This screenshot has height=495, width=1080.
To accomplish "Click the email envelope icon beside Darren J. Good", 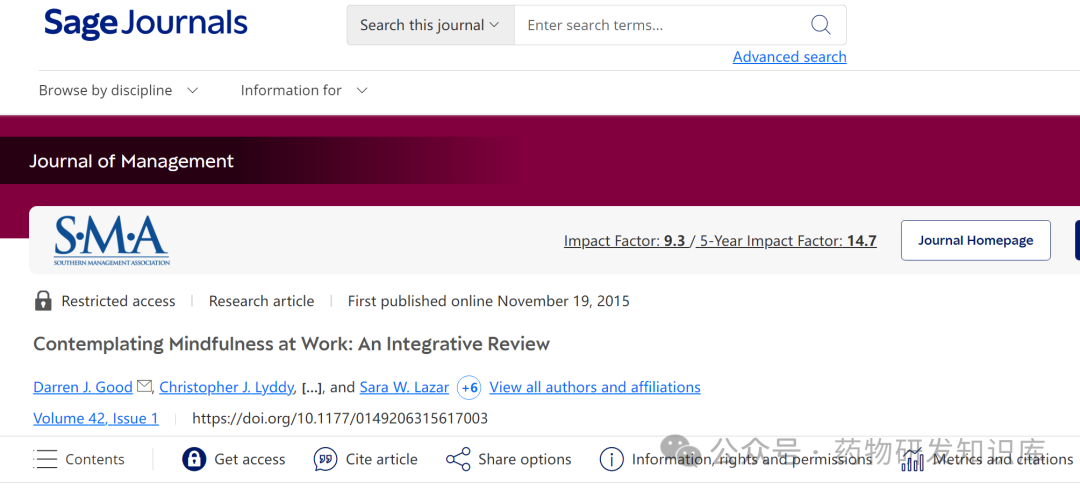I will coord(144,386).
